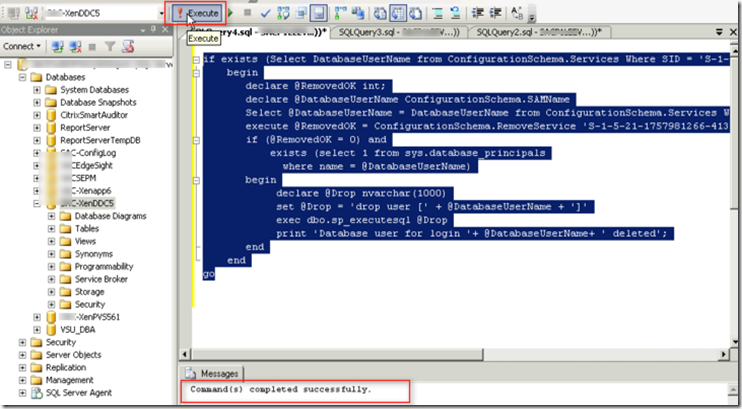Image resolution: width=742 pixels, height=409 pixels.
Task: Comment out the selected lines
Action: pos(438,13)
